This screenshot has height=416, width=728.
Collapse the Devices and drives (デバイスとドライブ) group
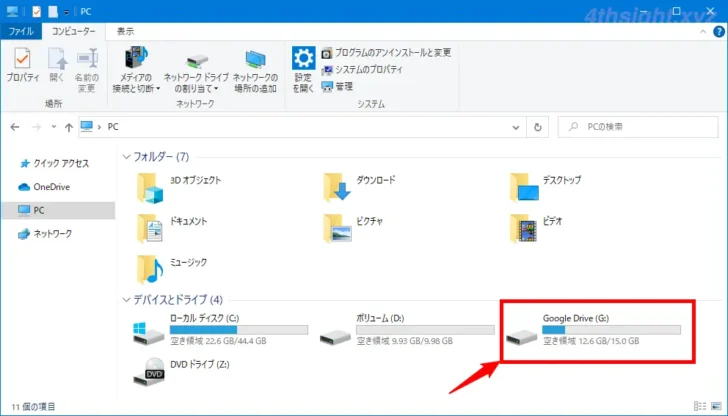coord(126,300)
